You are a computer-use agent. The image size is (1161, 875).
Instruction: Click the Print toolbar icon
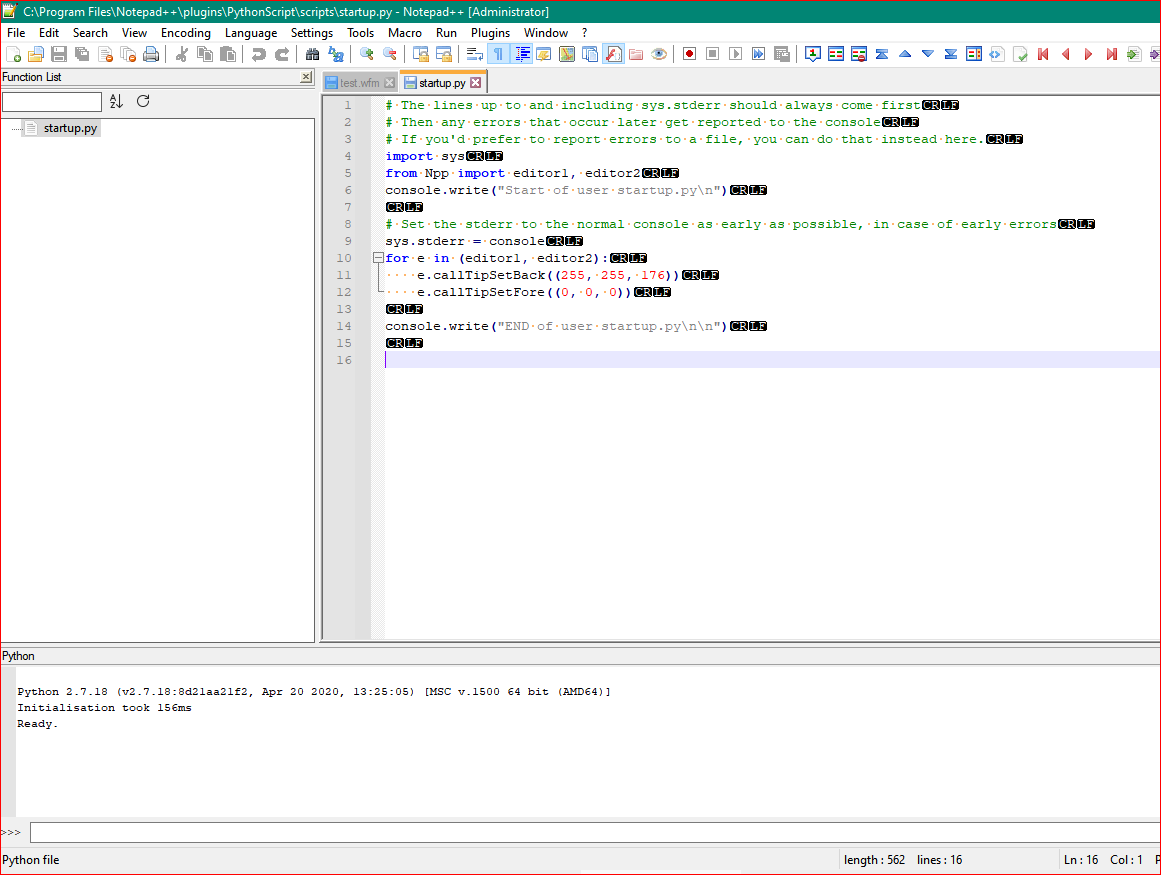coord(151,54)
